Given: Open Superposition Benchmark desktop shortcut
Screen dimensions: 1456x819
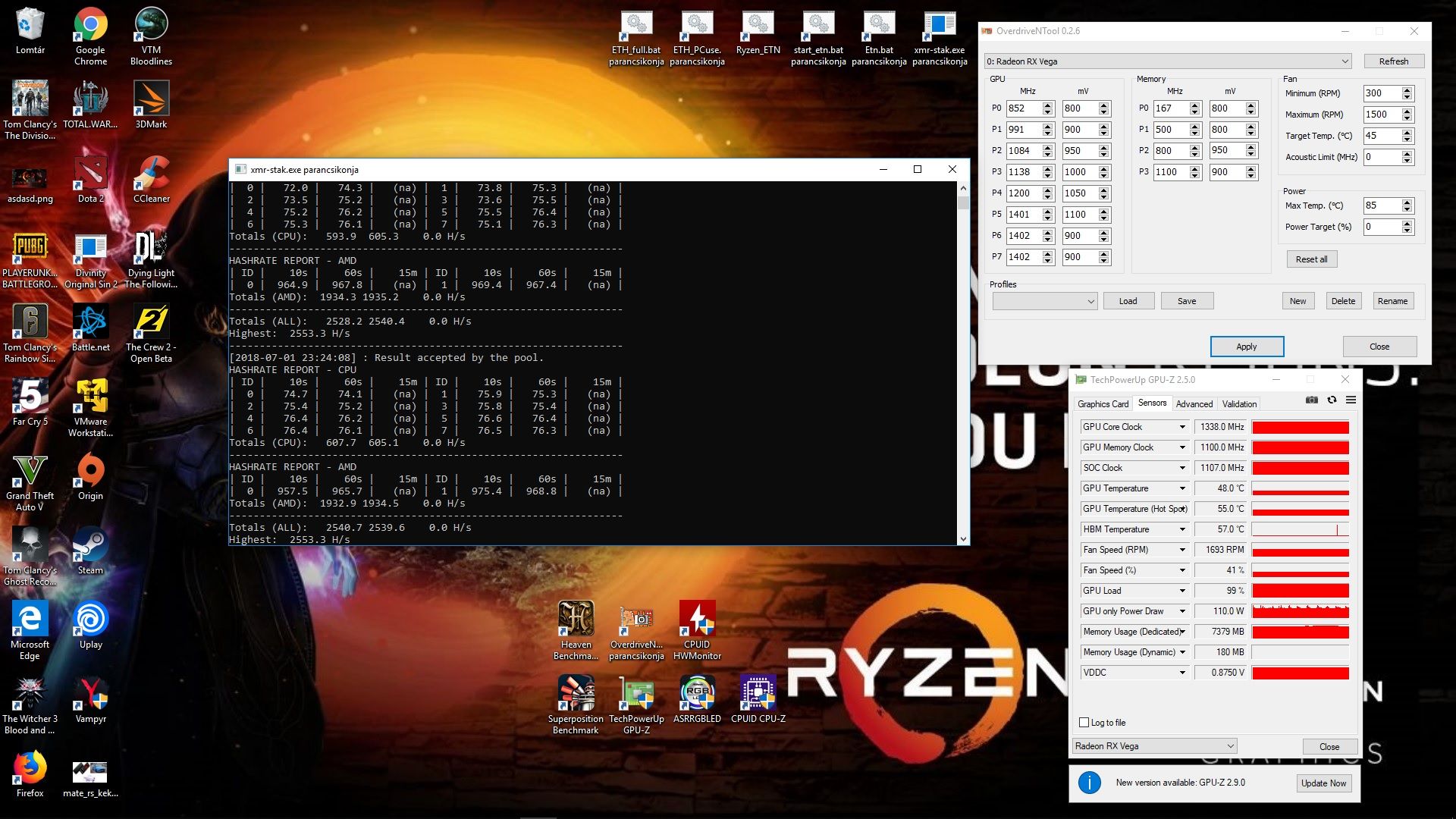Looking at the screenshot, I should [576, 705].
